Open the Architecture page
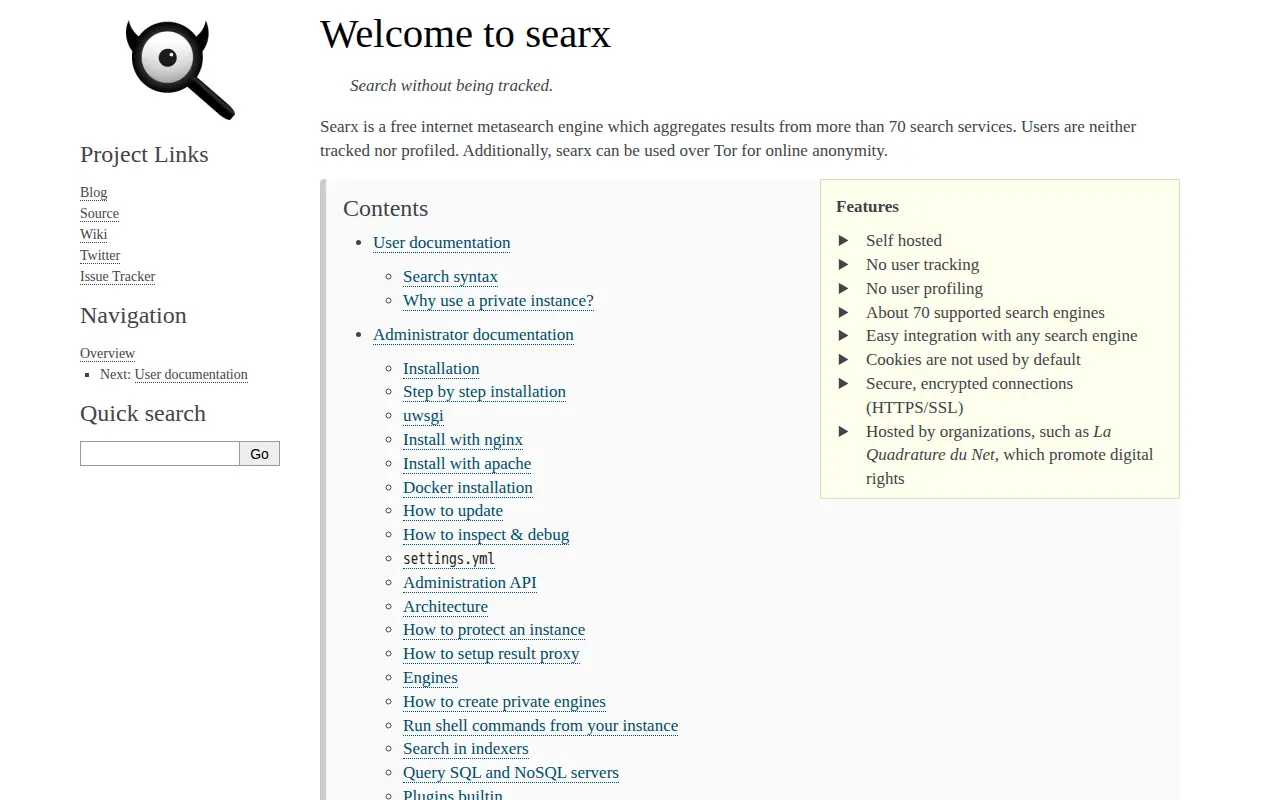 click(445, 606)
